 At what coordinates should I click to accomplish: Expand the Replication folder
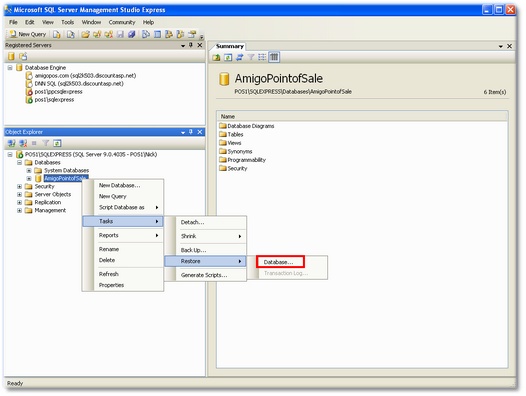(19, 202)
